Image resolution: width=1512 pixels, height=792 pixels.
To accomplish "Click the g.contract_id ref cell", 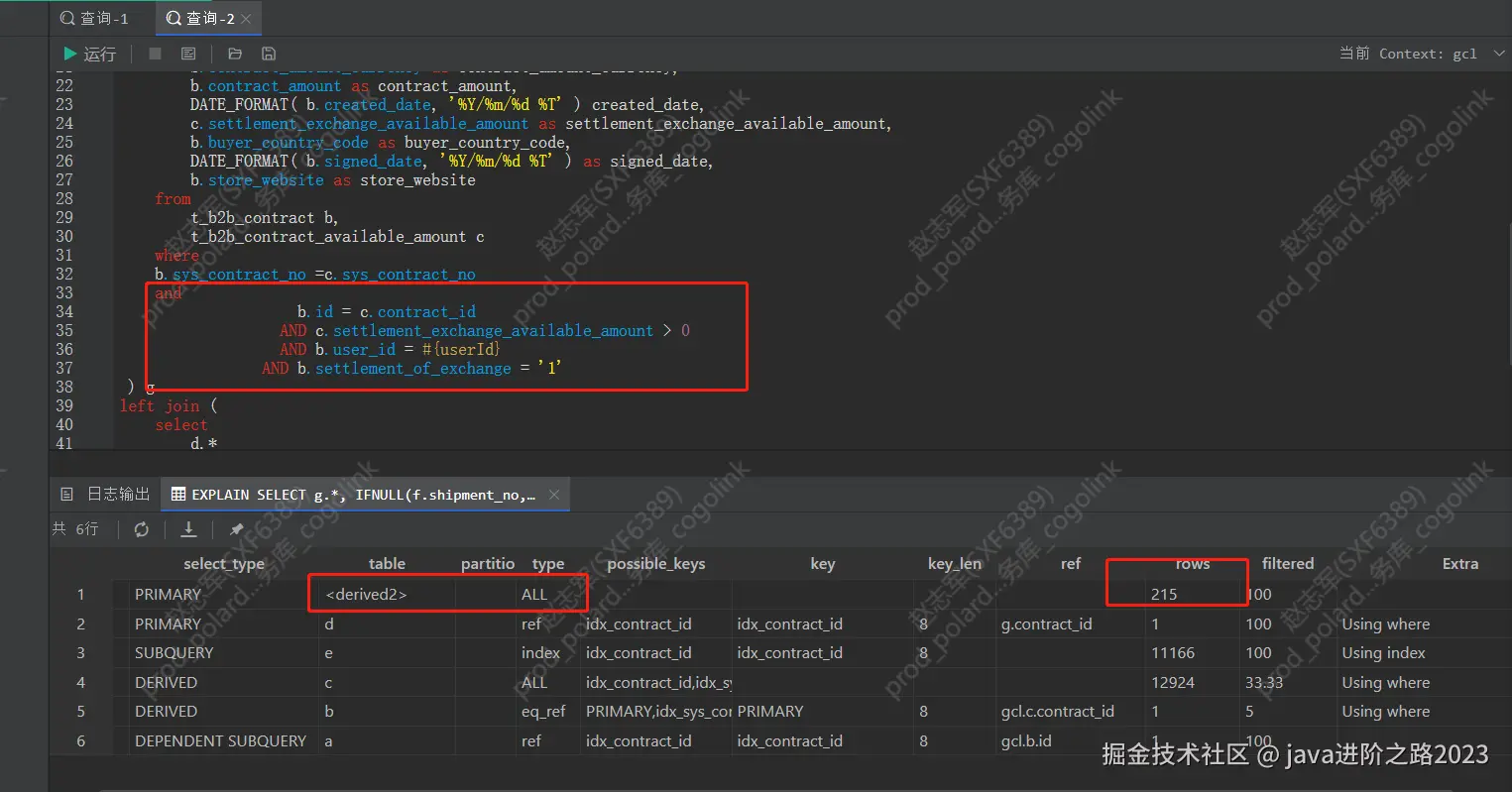I will click(1071, 624).
